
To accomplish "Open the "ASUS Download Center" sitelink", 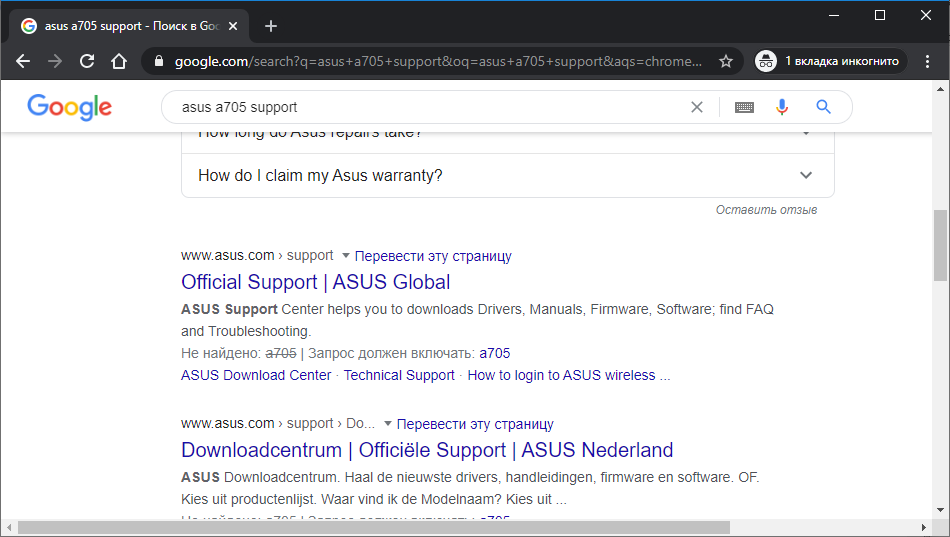I will point(256,375).
